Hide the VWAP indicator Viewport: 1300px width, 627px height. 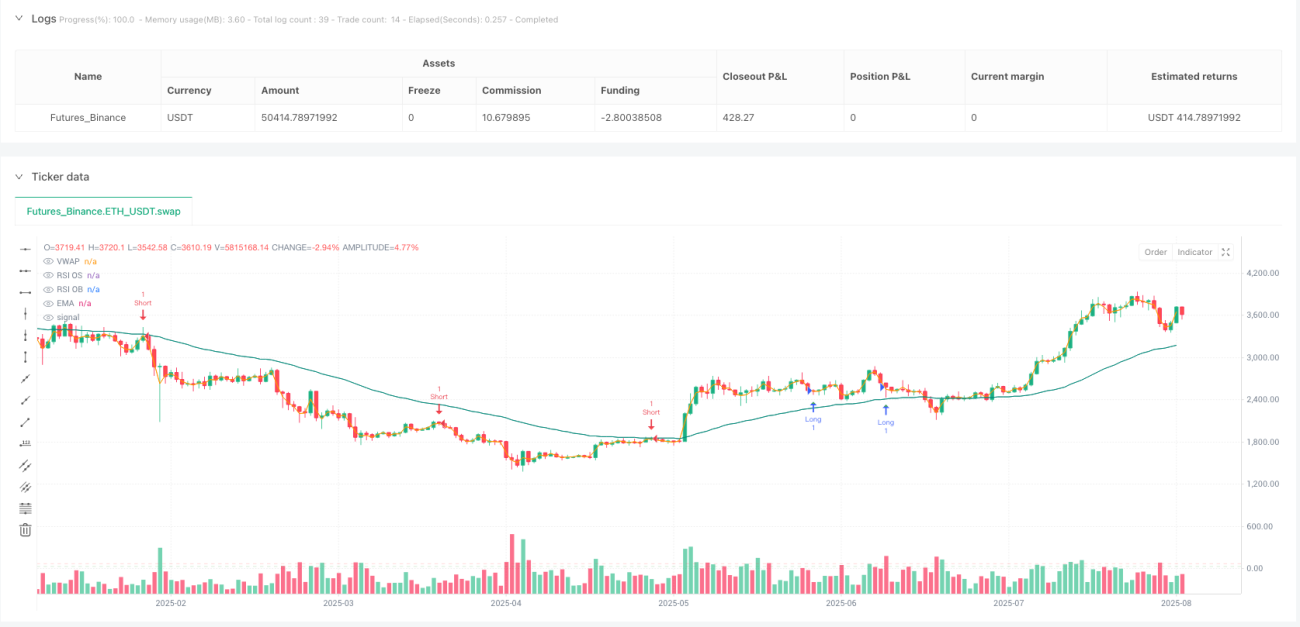[48, 261]
